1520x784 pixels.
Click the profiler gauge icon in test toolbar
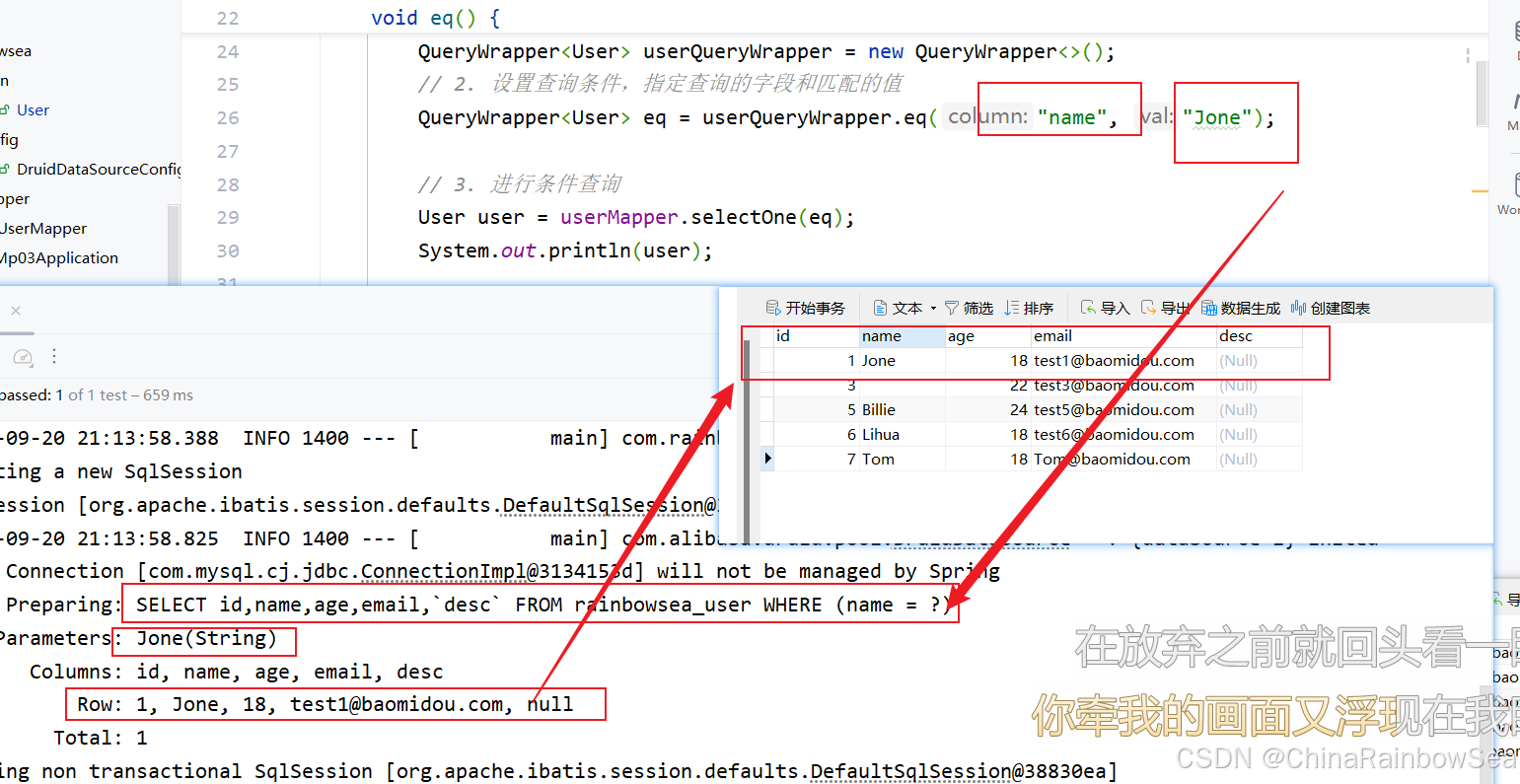[23, 356]
